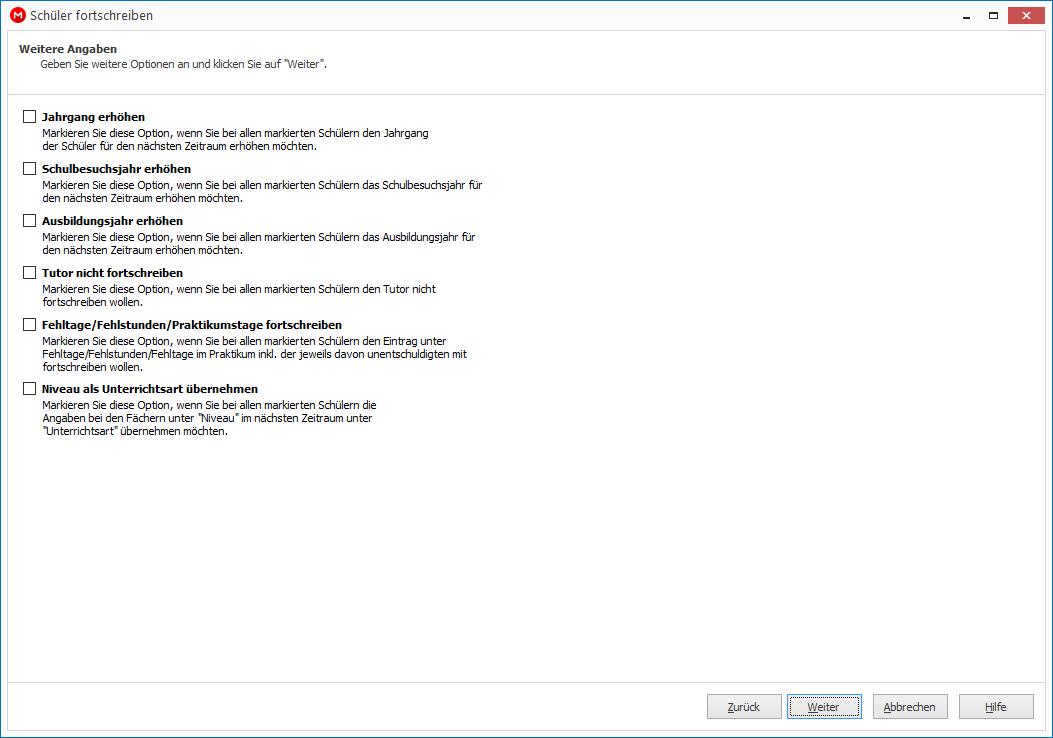Click the 'Tutor nicht fortschreiben' bold label
Viewport: 1053px width, 738px height.
click(112, 273)
